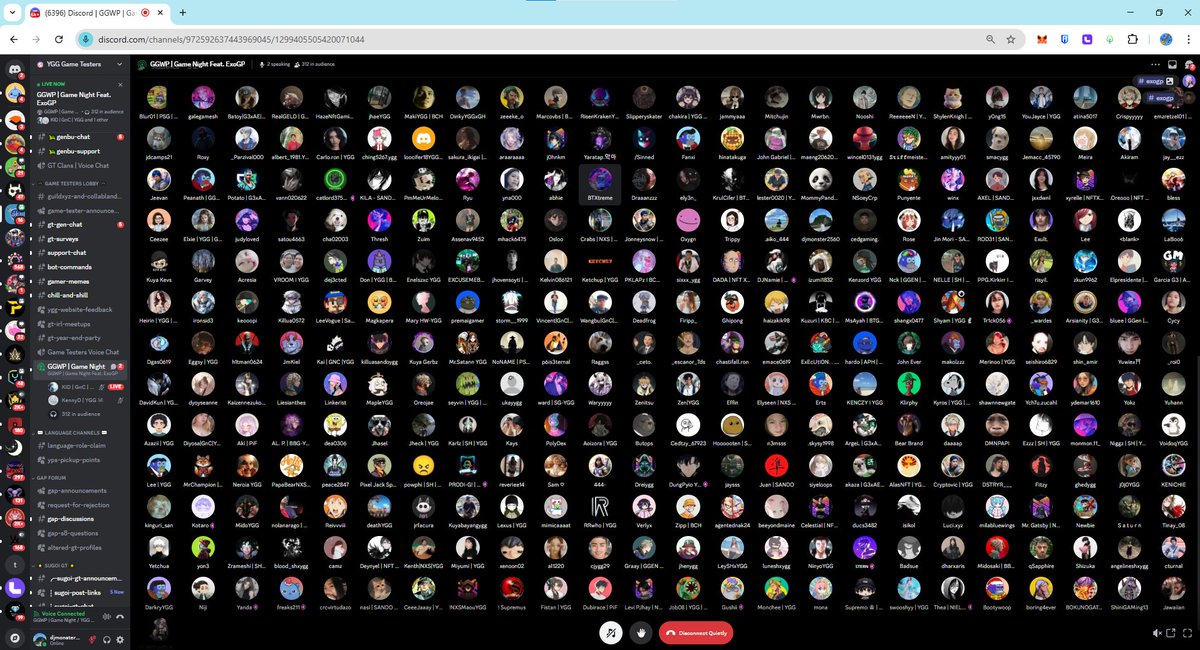This screenshot has height=650, width=1200.
Task: Open the gap-announcements channel
Action: [82, 491]
